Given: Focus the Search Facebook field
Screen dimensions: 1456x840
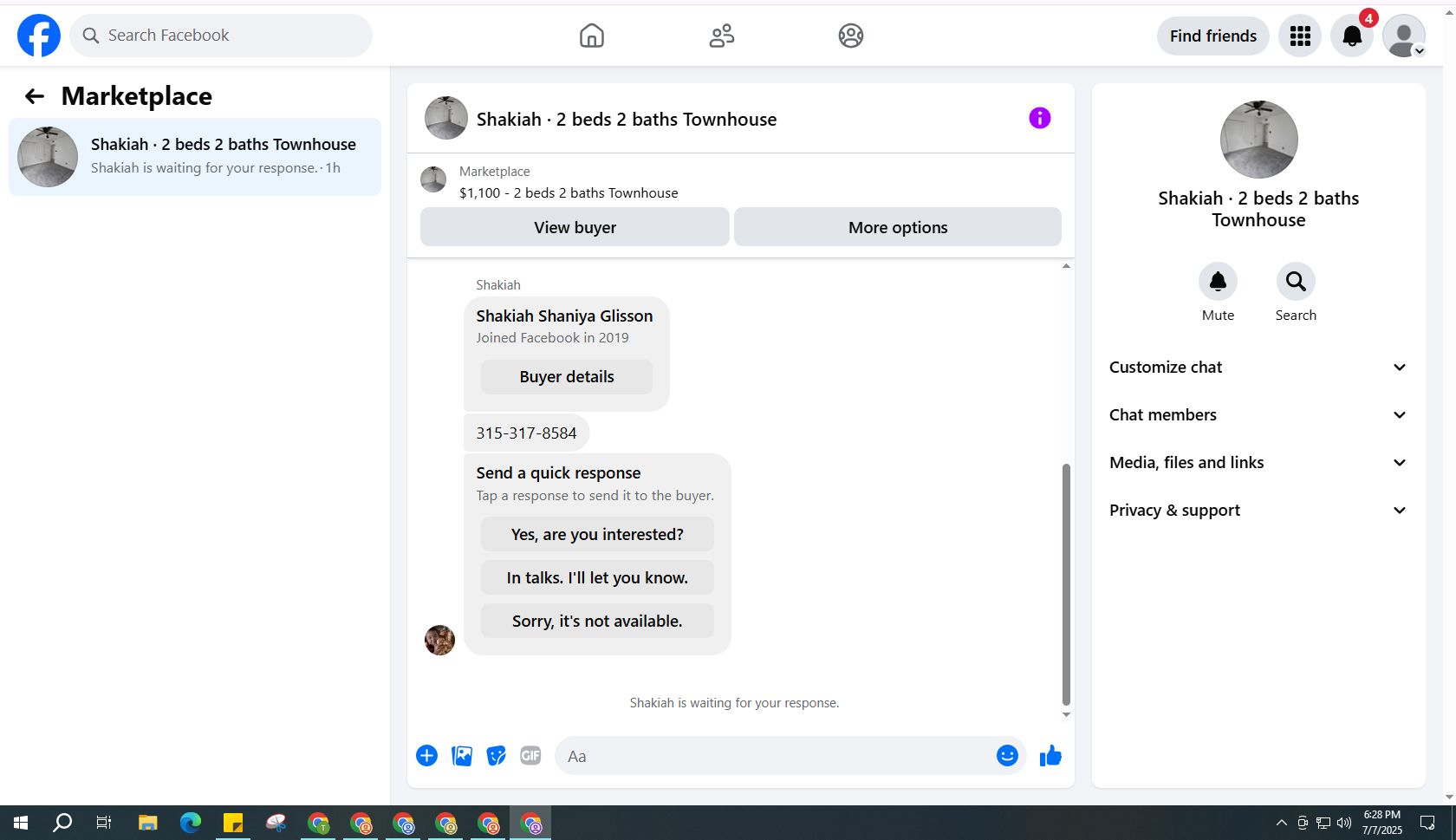Looking at the screenshot, I should click(221, 36).
